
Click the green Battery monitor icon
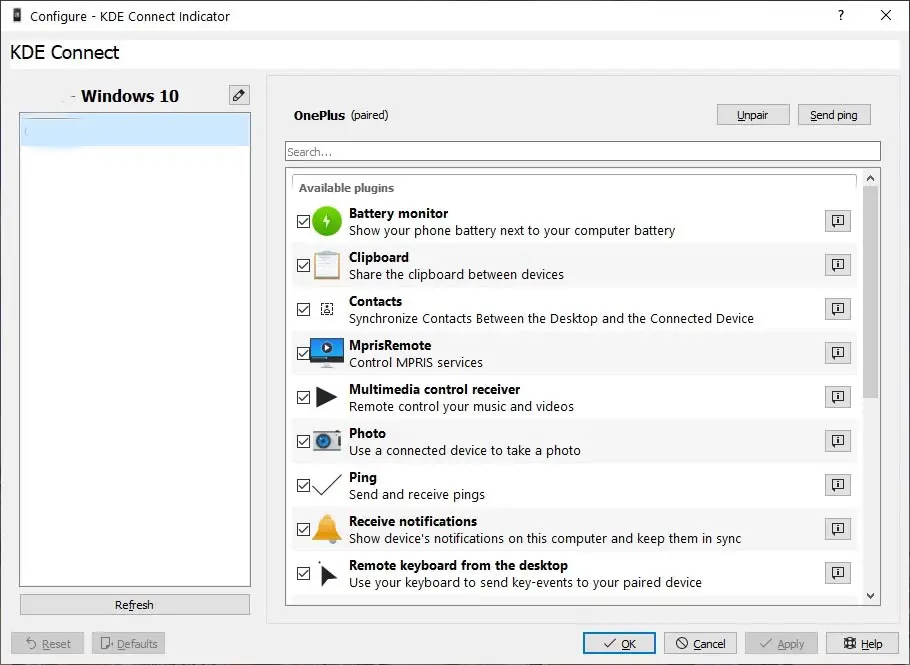pos(327,221)
